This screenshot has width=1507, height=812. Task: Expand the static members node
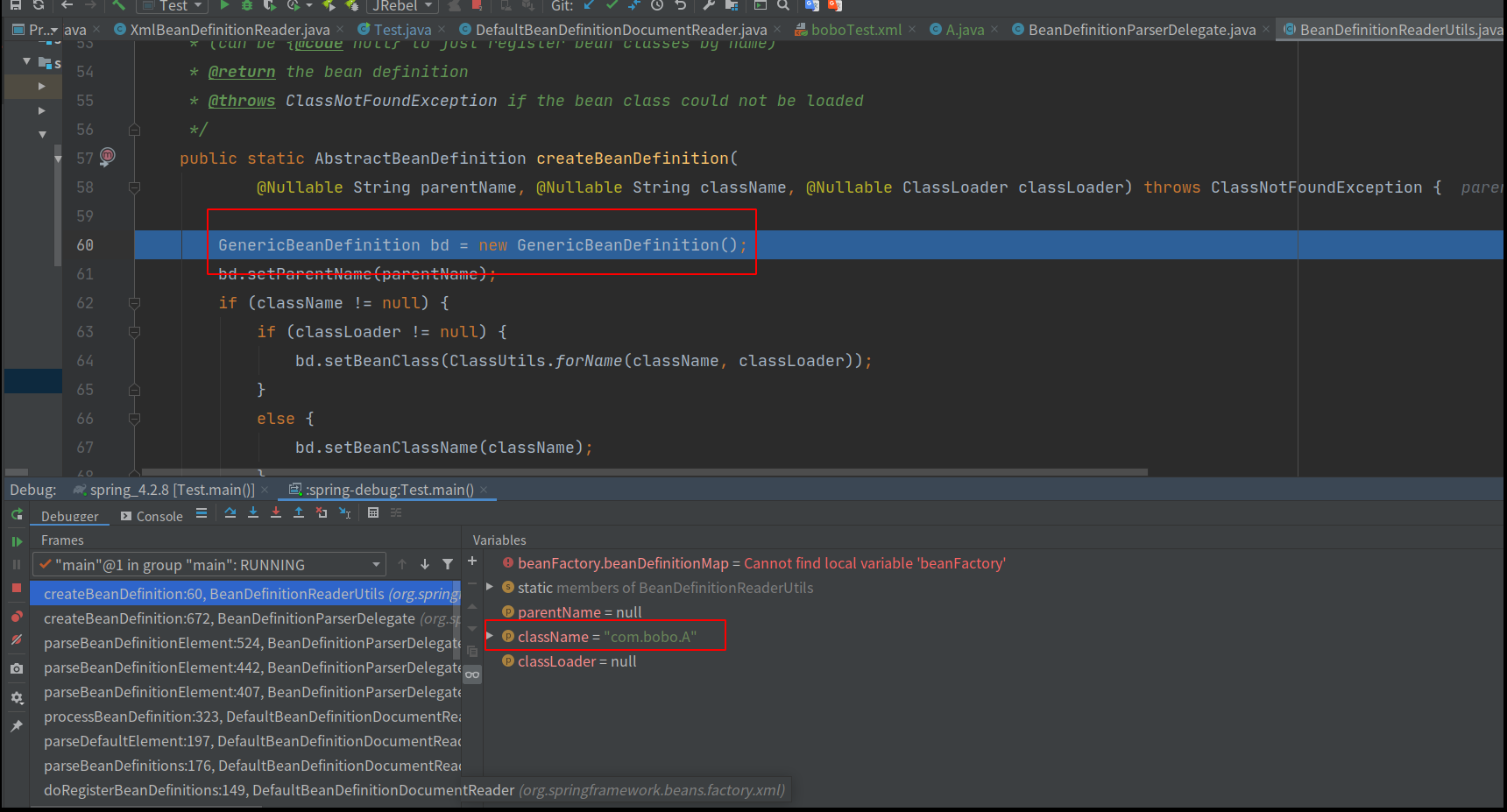click(x=490, y=587)
